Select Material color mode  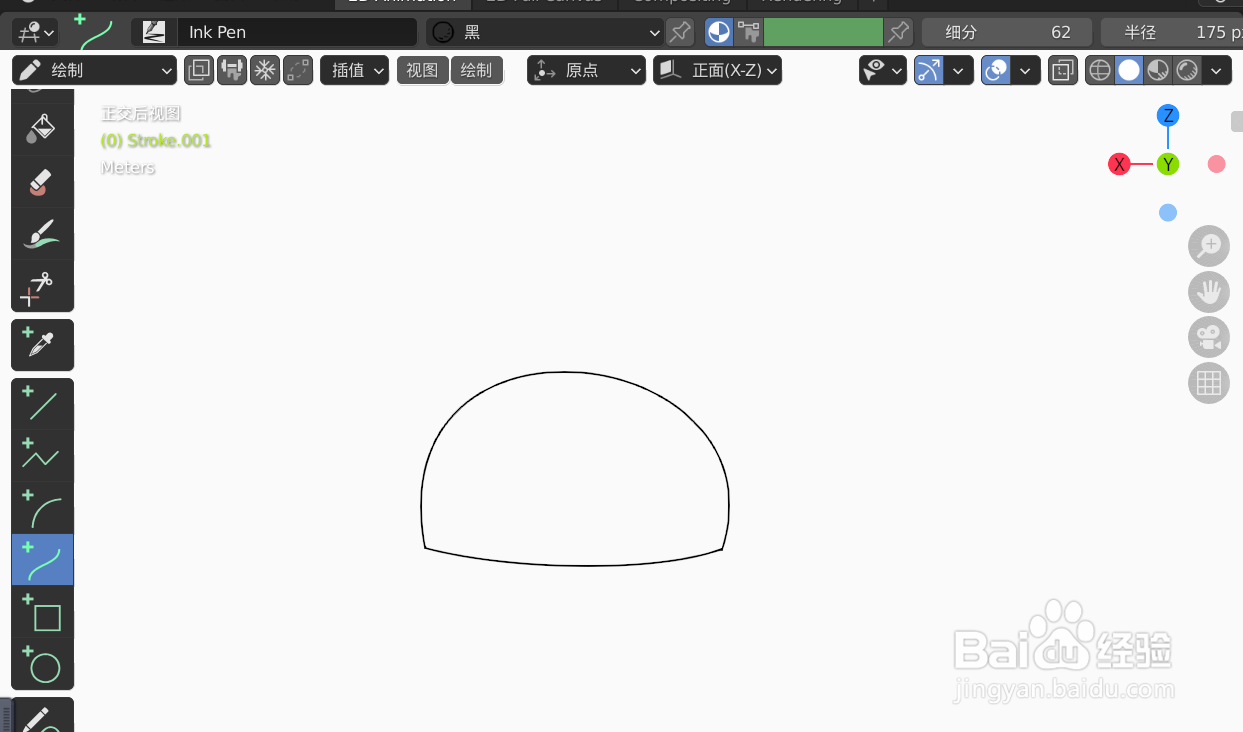(x=719, y=32)
